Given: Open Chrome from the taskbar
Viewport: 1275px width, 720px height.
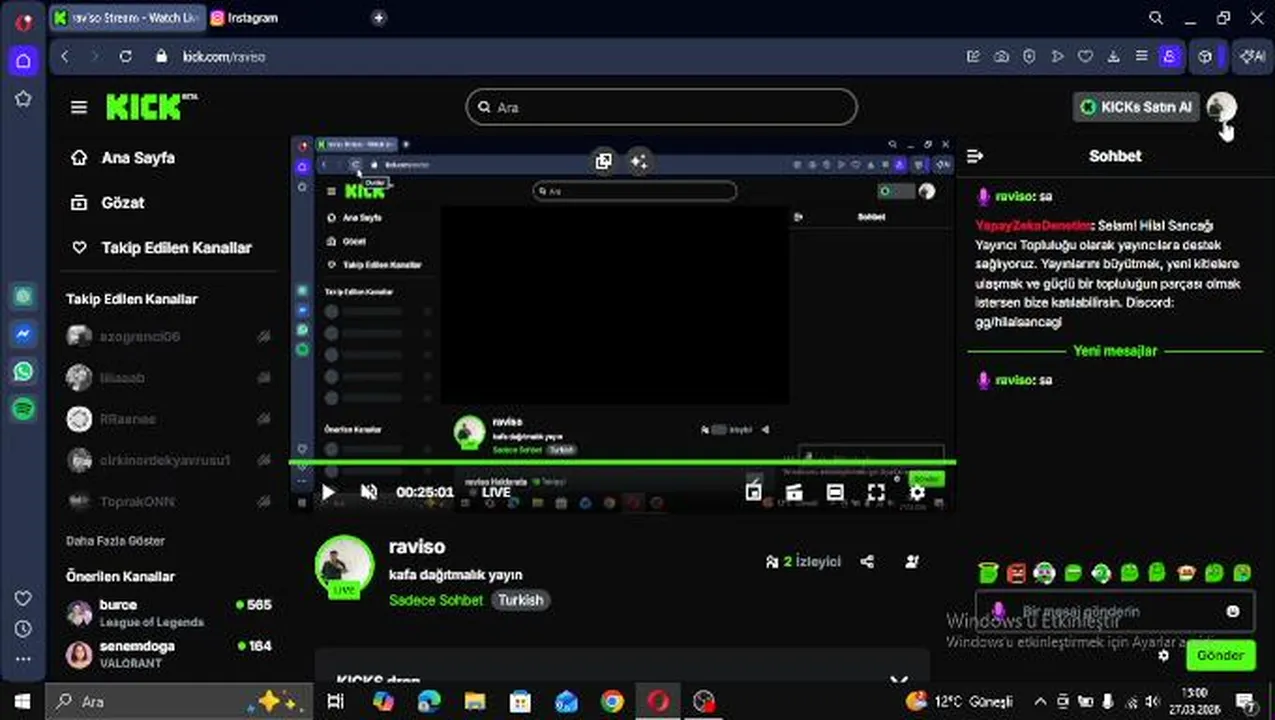Looking at the screenshot, I should coord(612,702).
